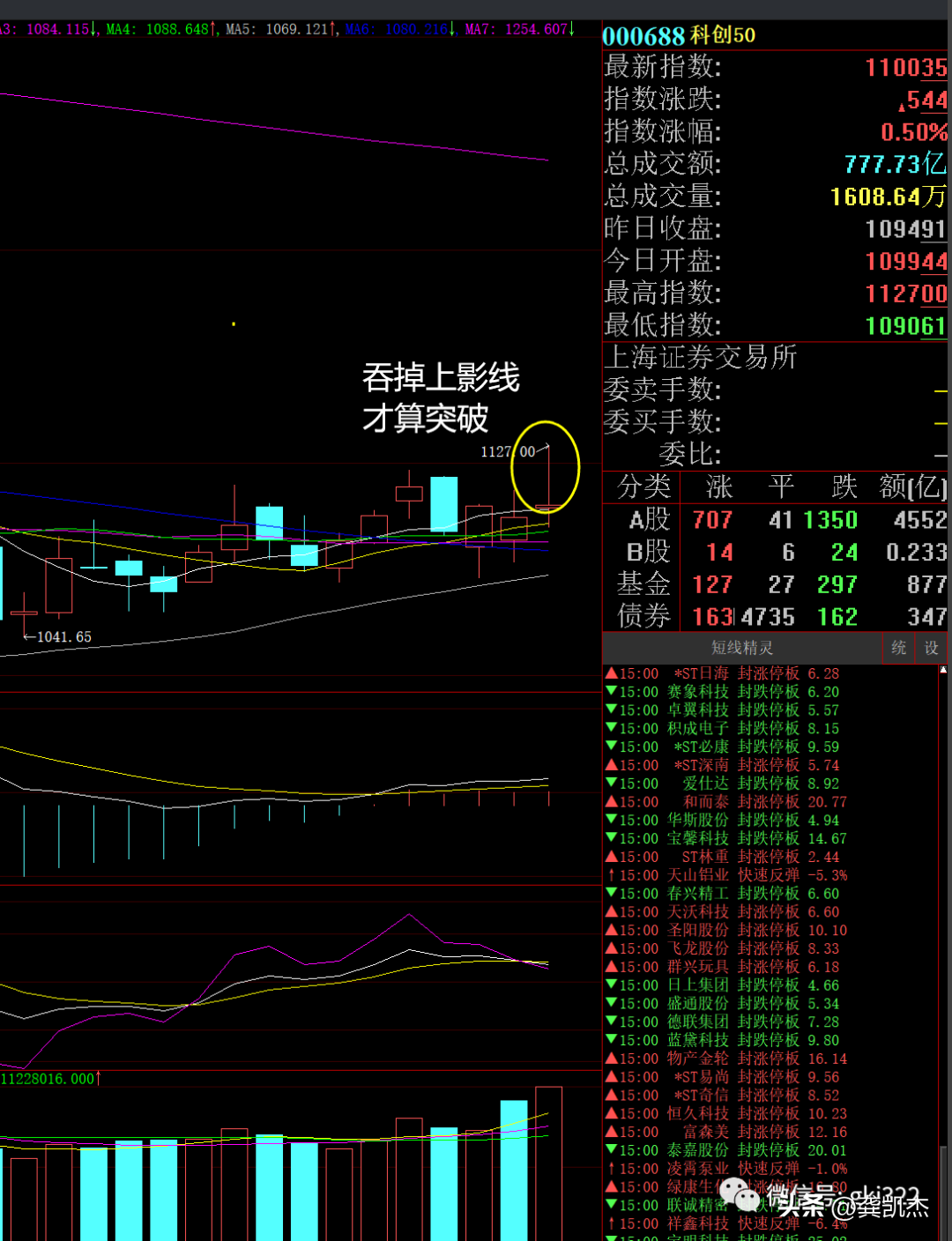Screen dimensions: 952x1241
Task: Click the MA6: 1080.216 indicator label
Action: tap(400, 29)
